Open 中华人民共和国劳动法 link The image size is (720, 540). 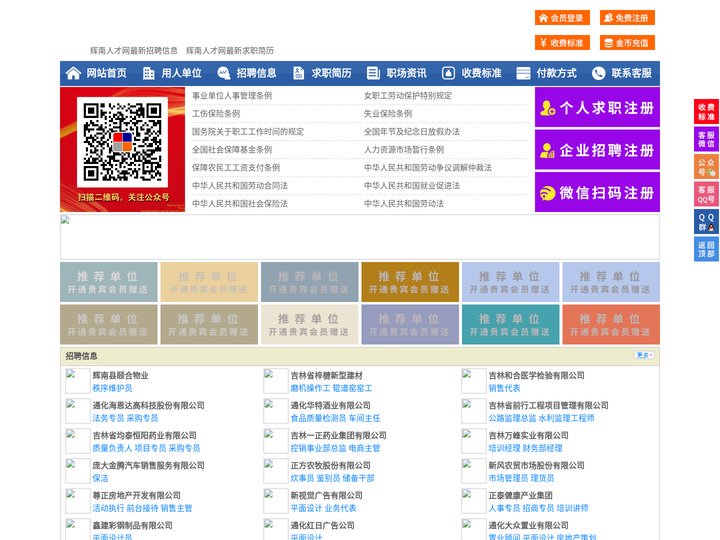pos(404,203)
